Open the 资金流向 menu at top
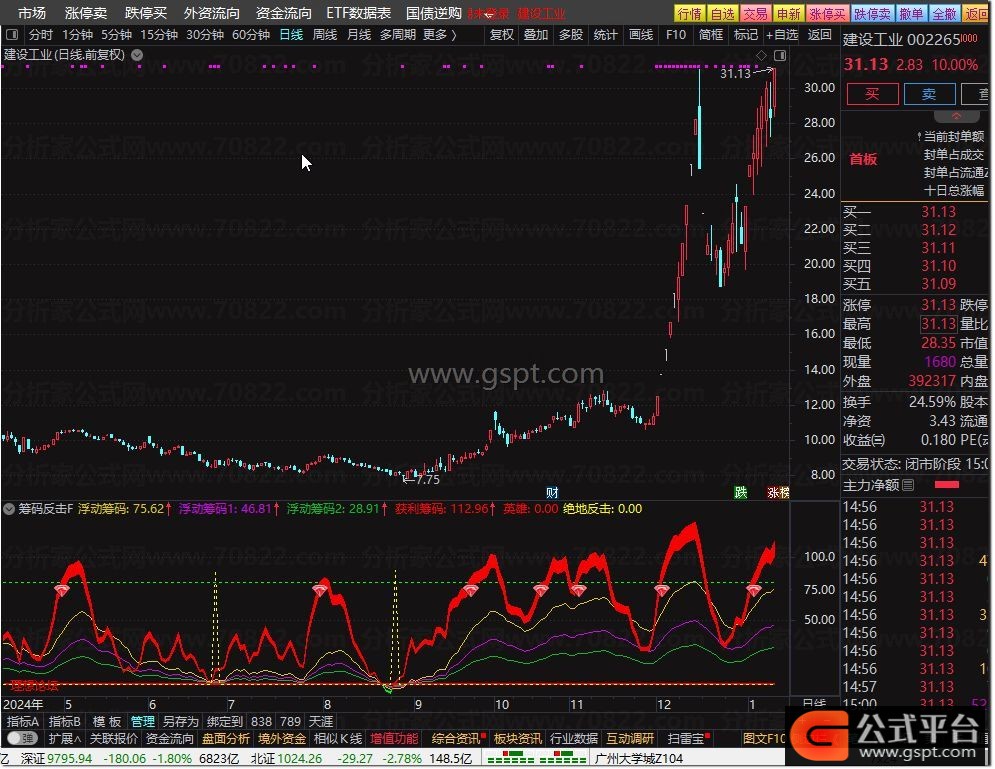The height and width of the screenshot is (769, 995). (284, 13)
